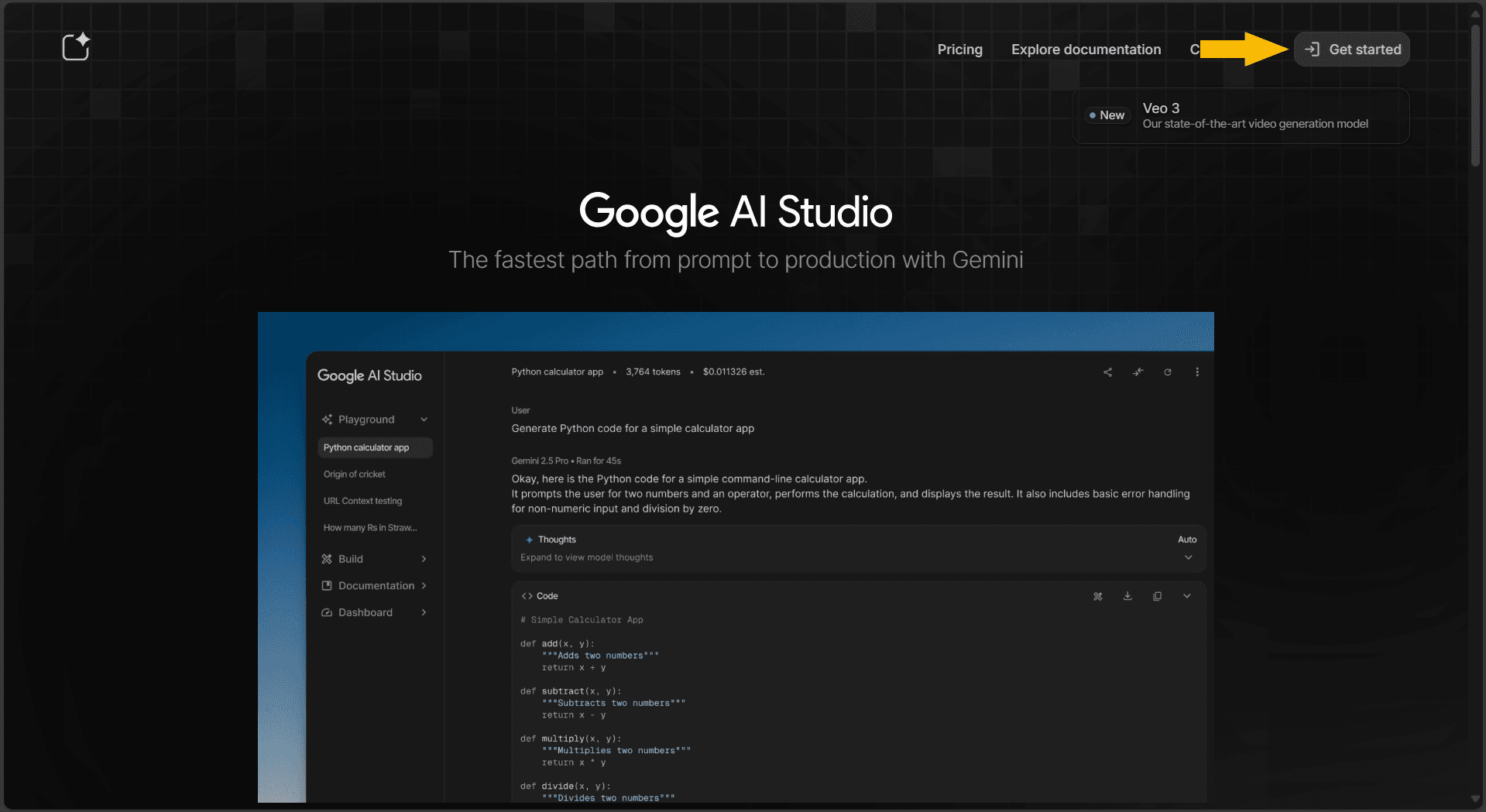1486x812 pixels.
Task: Open the Veo 3 announcement banner
Action: pos(1240,115)
